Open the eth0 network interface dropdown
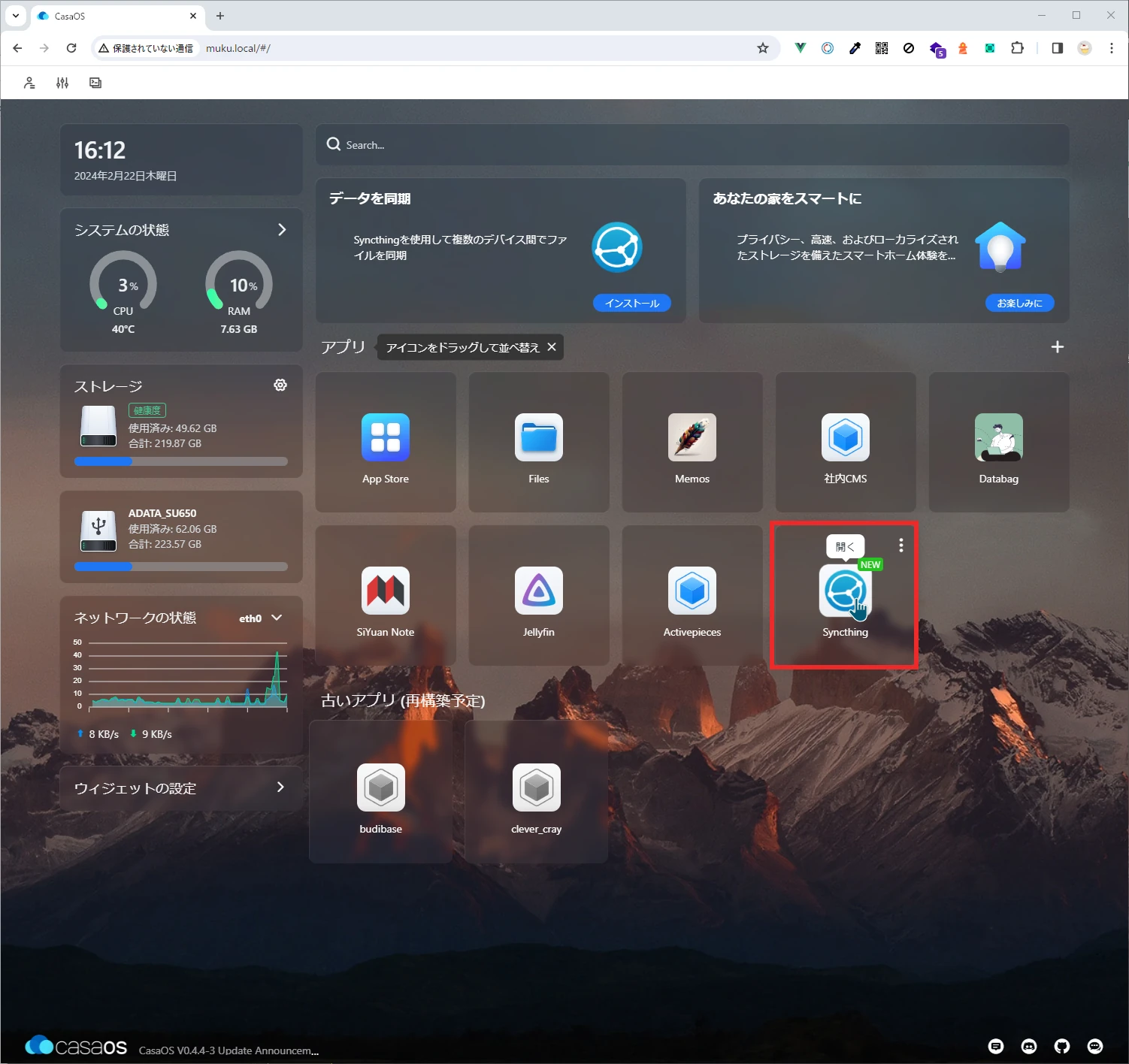 pos(260,618)
